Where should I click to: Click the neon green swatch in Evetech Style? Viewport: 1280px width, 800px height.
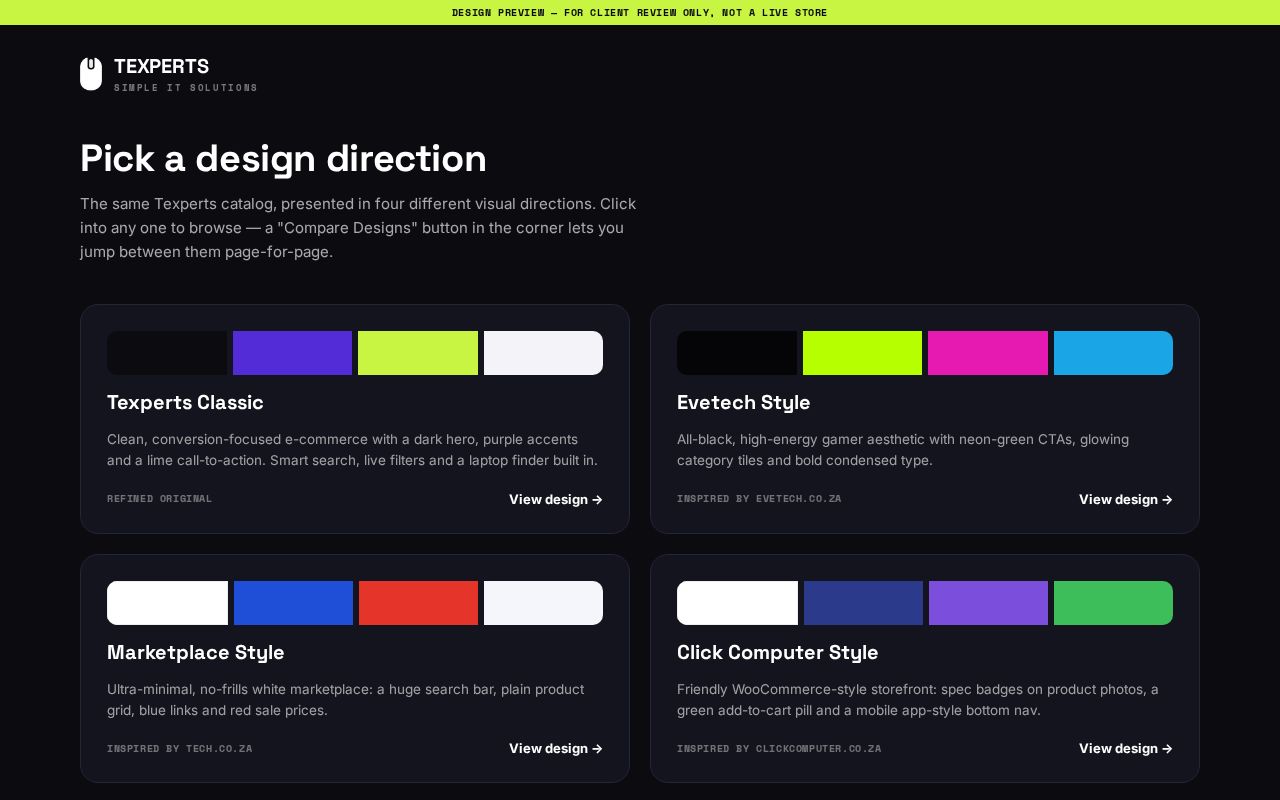(862, 353)
